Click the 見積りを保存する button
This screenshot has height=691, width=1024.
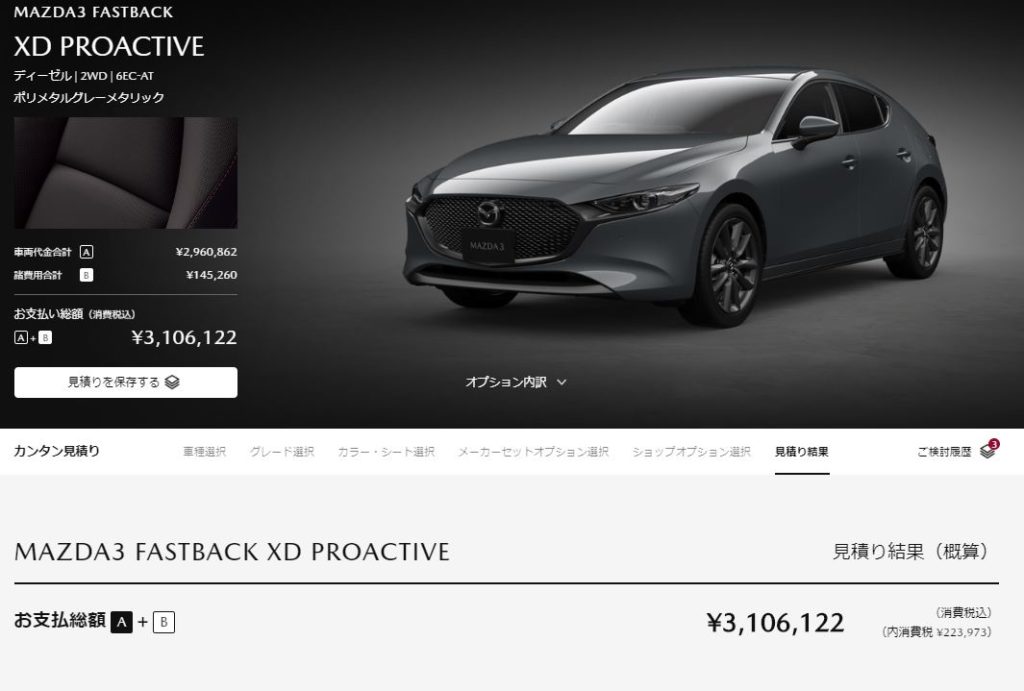126,382
